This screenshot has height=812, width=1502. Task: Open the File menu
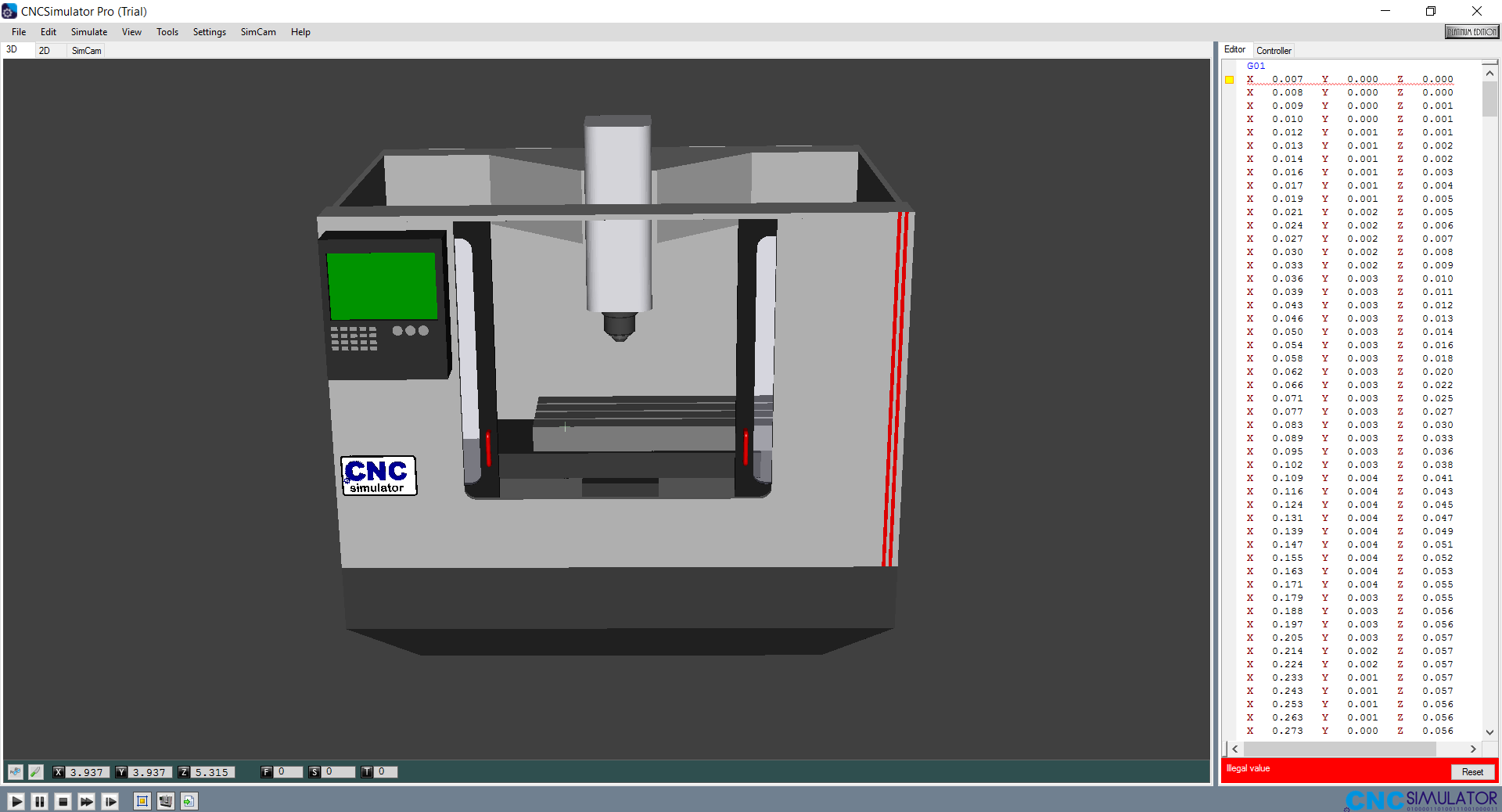[x=19, y=32]
